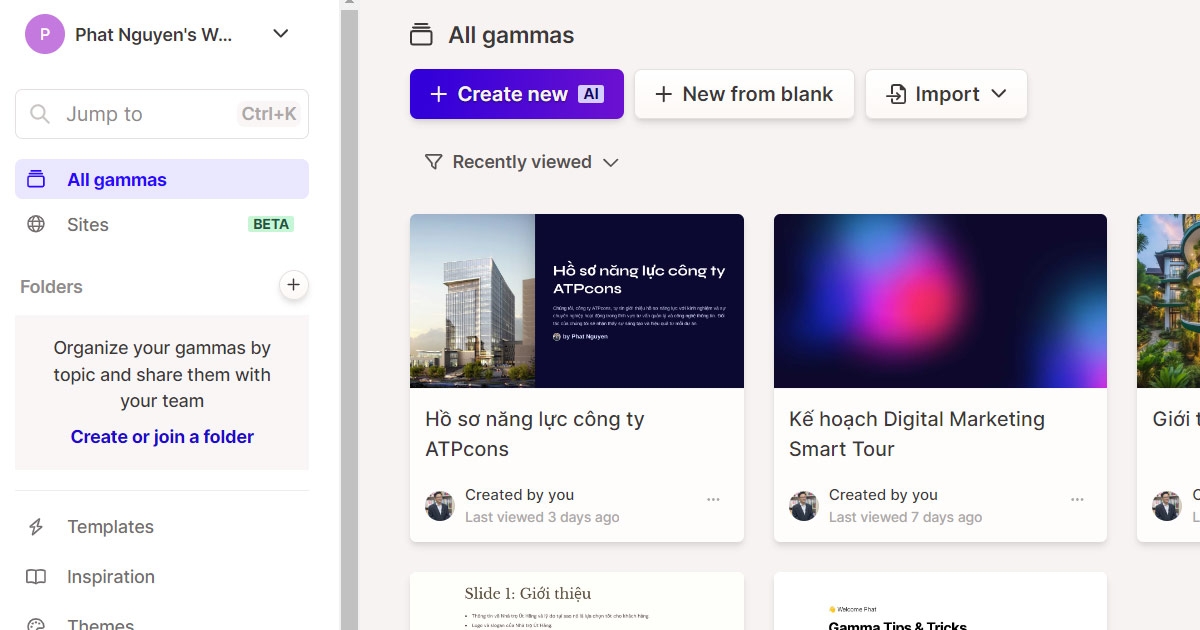Click the Templates lightning icon

pyautogui.click(x=36, y=527)
